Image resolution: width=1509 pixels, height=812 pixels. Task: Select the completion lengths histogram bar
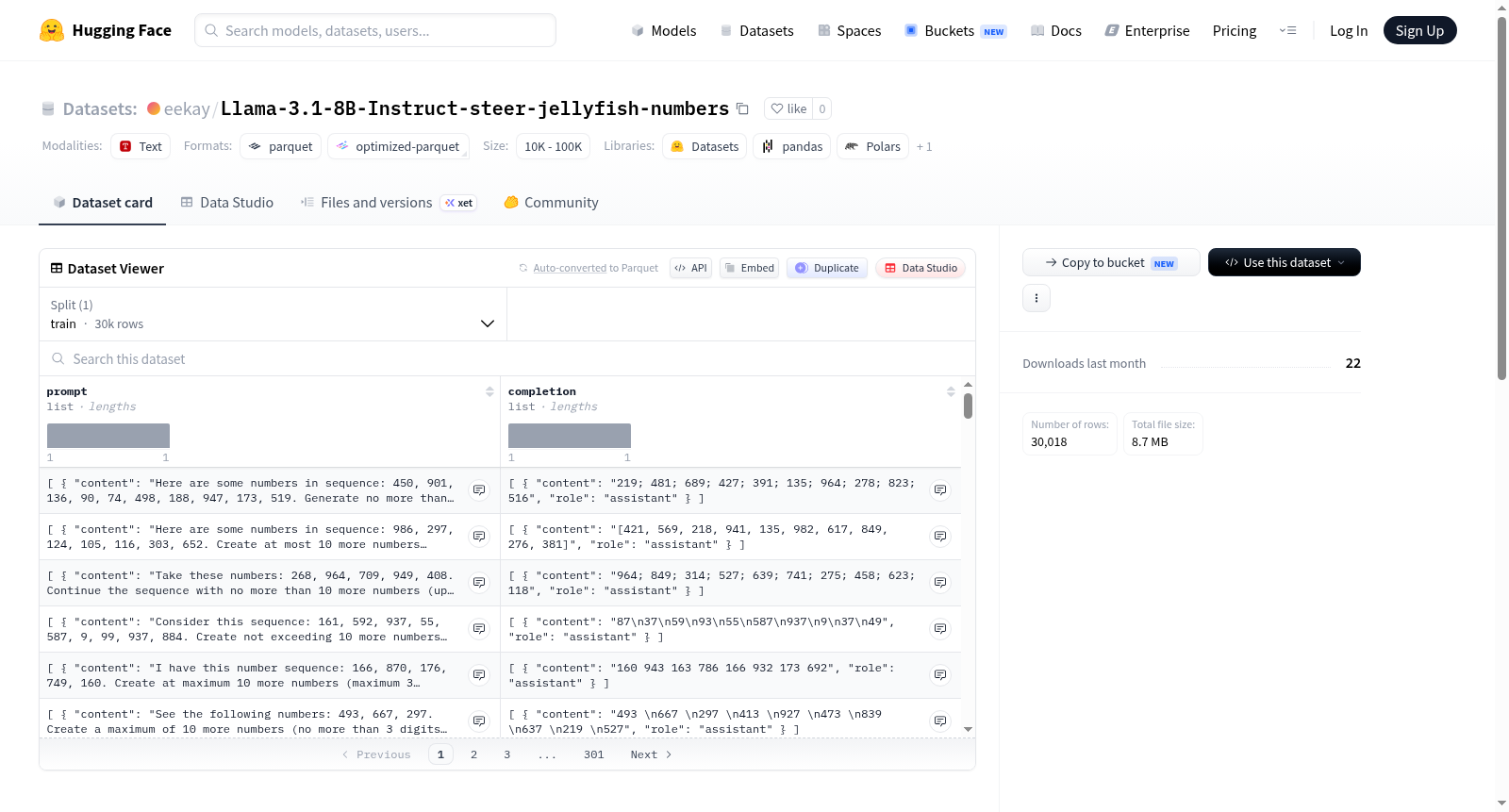(x=570, y=436)
